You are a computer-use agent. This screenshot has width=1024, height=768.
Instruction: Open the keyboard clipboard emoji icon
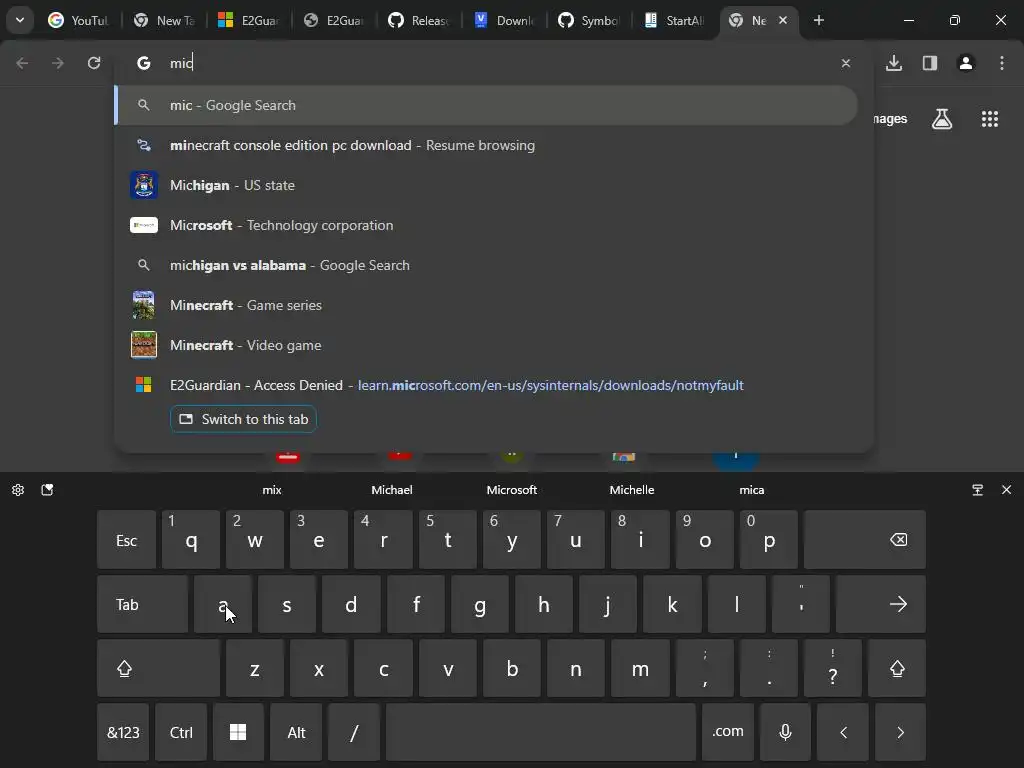(x=47, y=490)
